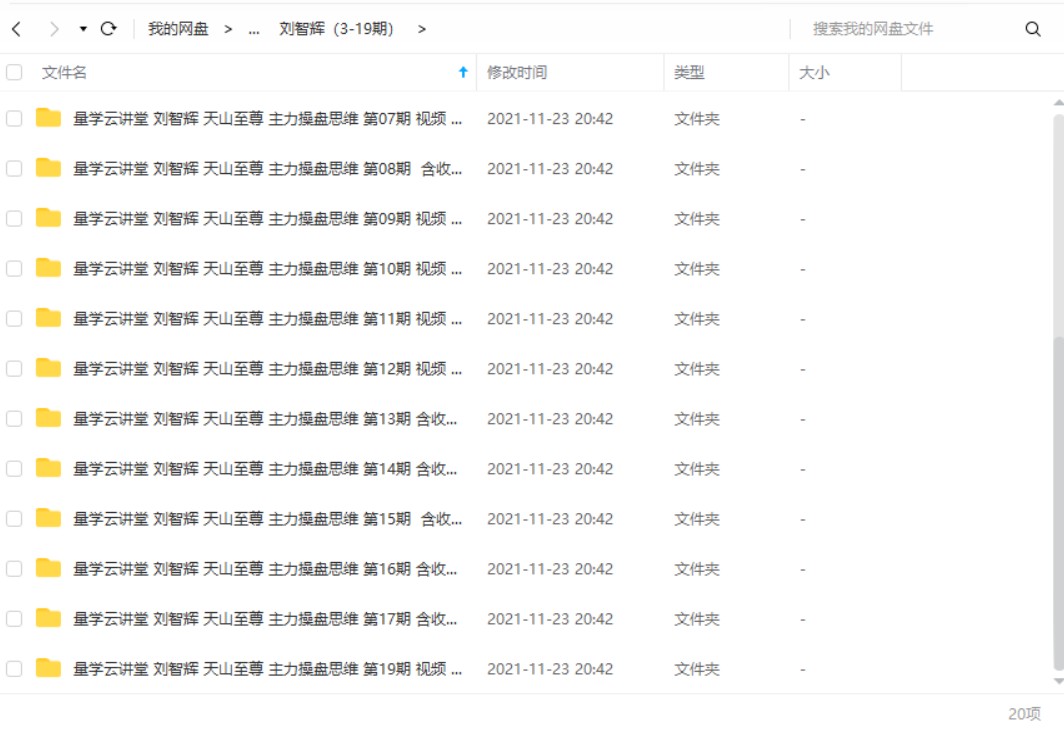
Task: Click the 20项 item count
Action: [1024, 714]
